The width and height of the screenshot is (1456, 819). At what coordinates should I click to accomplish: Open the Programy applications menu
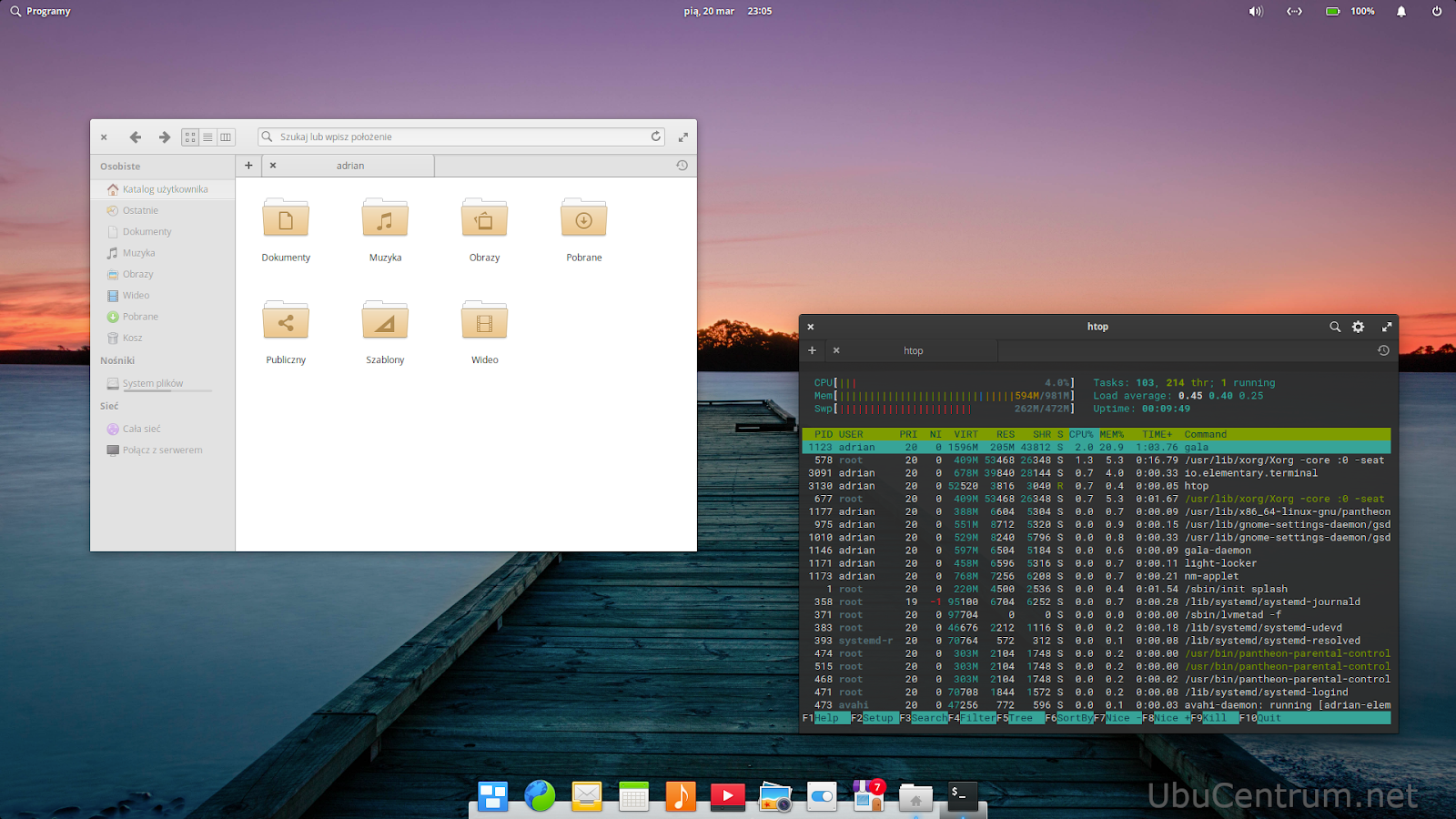pos(40,11)
